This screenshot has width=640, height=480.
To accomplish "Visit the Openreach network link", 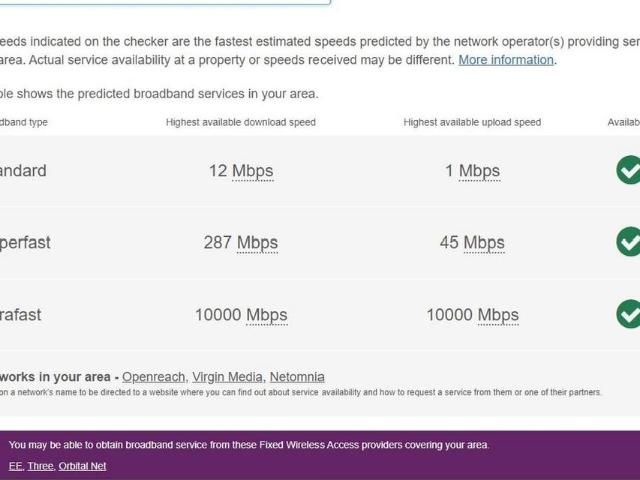I will (x=153, y=377).
